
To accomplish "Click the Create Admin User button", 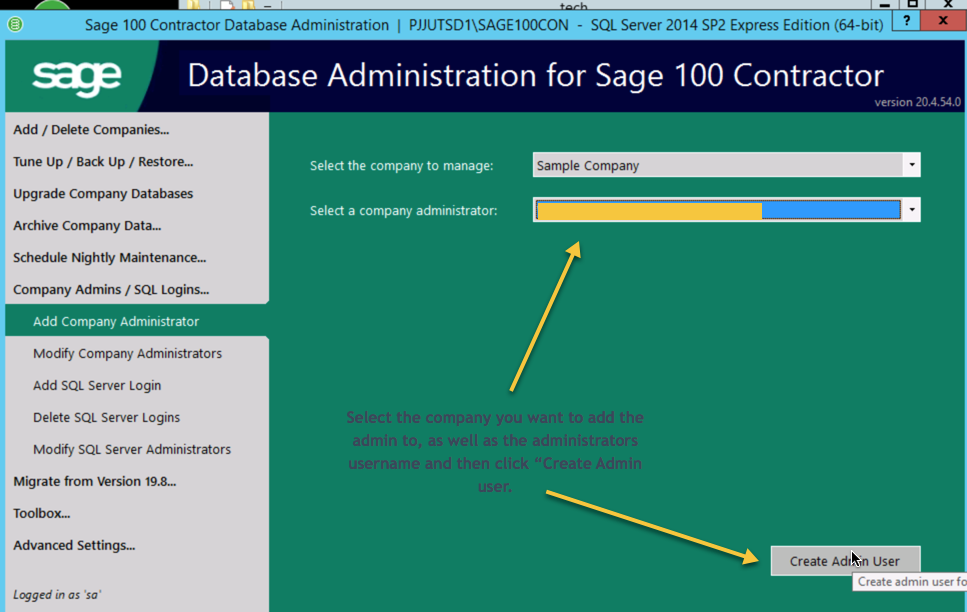I will (x=846, y=561).
